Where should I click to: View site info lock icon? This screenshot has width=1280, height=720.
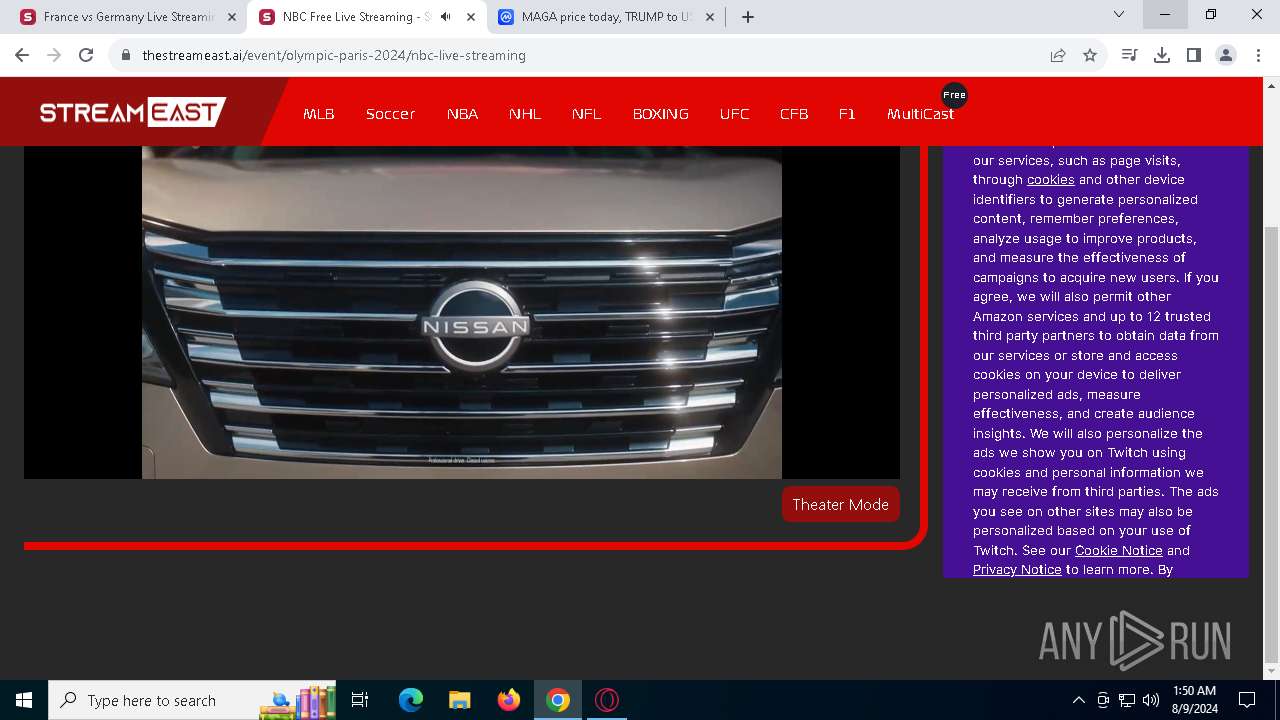point(126,55)
